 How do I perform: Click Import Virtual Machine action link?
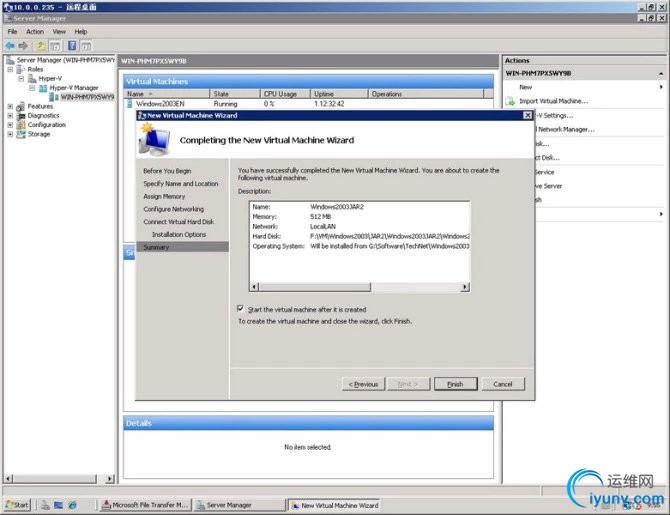(x=553, y=101)
